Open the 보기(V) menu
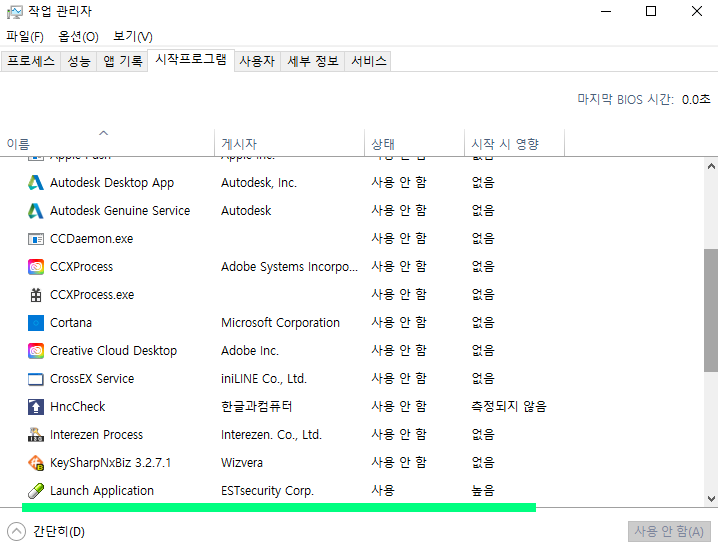The image size is (718, 554). [133, 36]
